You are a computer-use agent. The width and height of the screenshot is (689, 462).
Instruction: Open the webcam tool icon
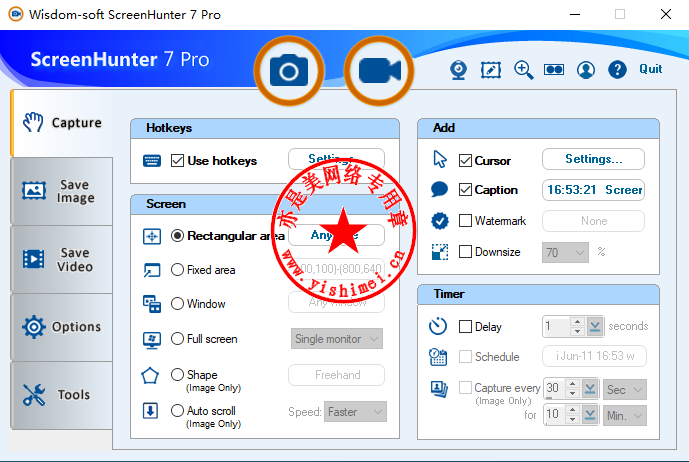click(458, 70)
